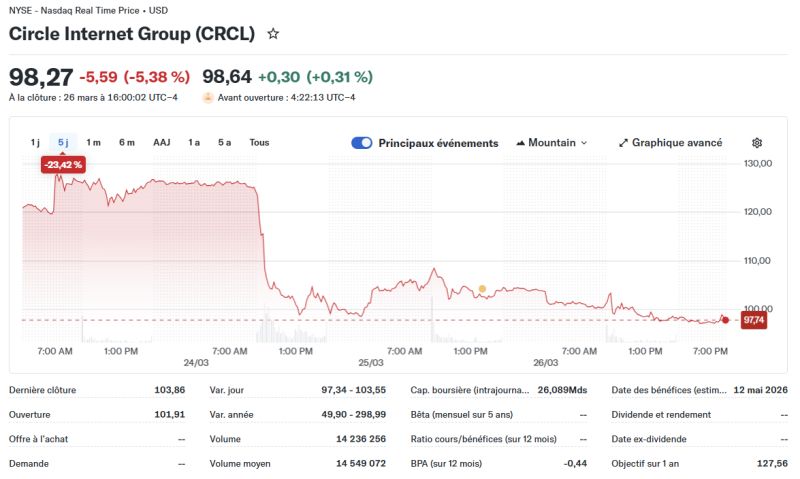Add CRCL to watchlist star icon
Image resolution: width=800 pixels, height=479 pixels.
(x=273, y=34)
